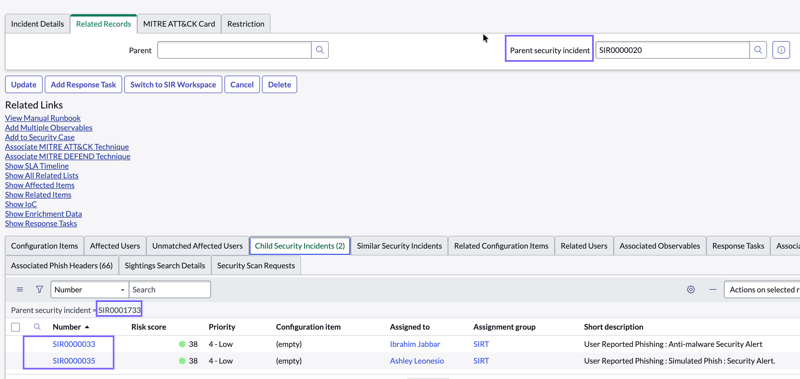Open the list controls hamburger menu
Screen dimensions: 800x379
coord(20,289)
